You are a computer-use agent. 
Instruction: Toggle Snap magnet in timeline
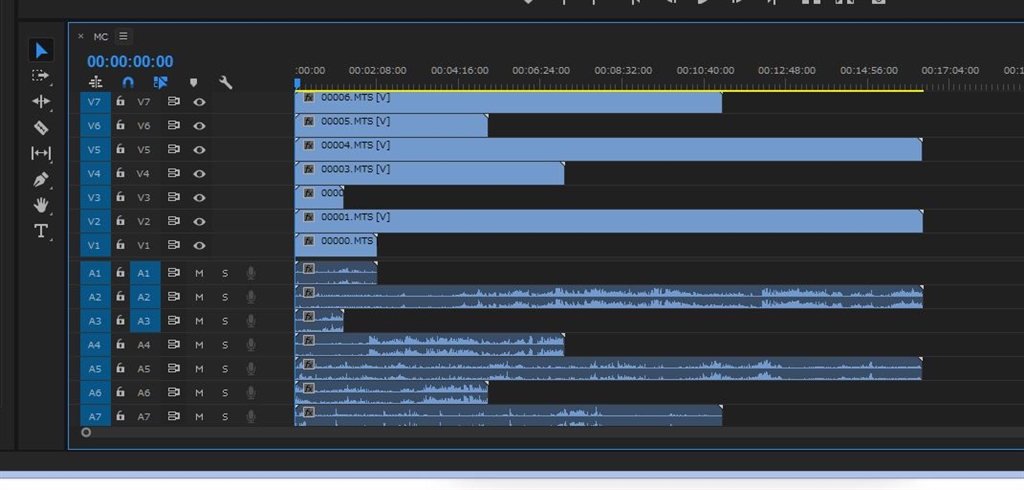click(128, 82)
